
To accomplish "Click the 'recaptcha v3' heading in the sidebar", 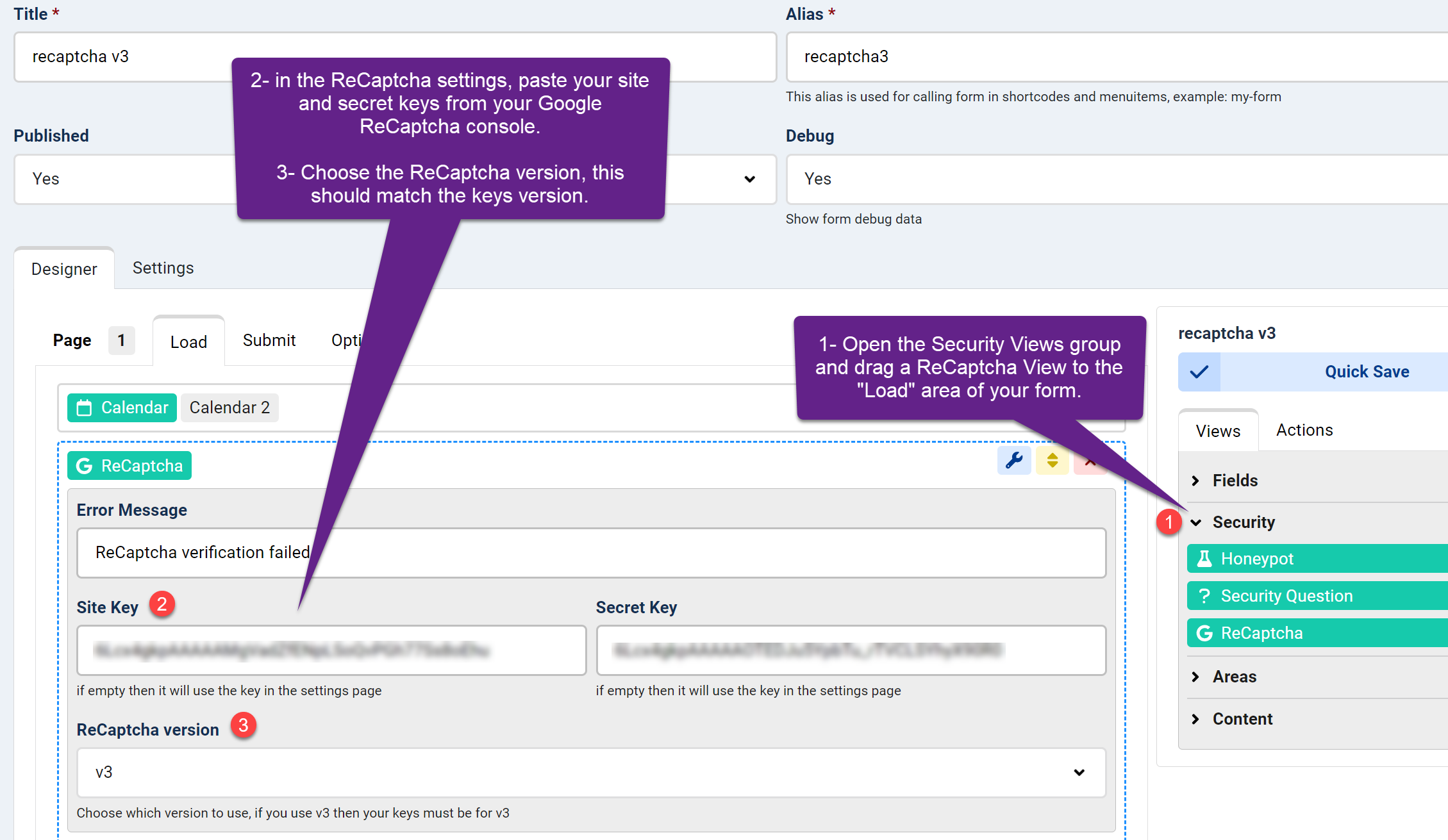I will (x=1227, y=333).
